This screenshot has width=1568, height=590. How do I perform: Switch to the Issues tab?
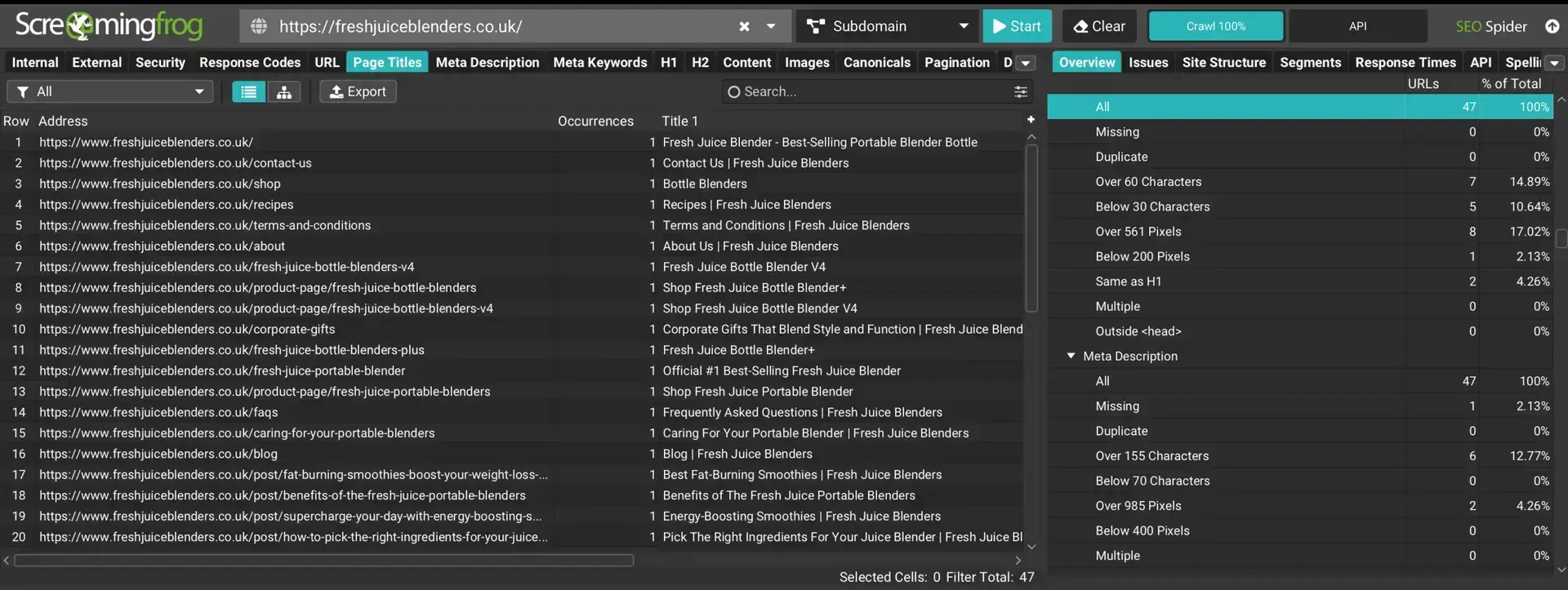pyautogui.click(x=1147, y=63)
